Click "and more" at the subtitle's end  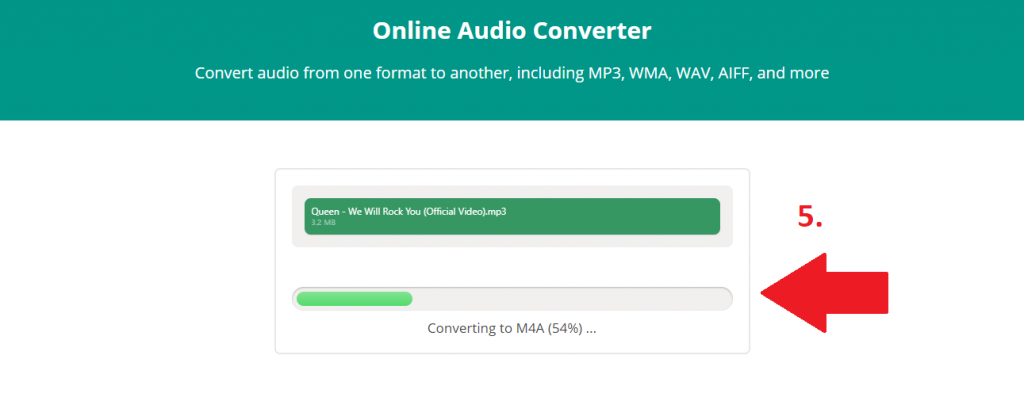coord(800,74)
